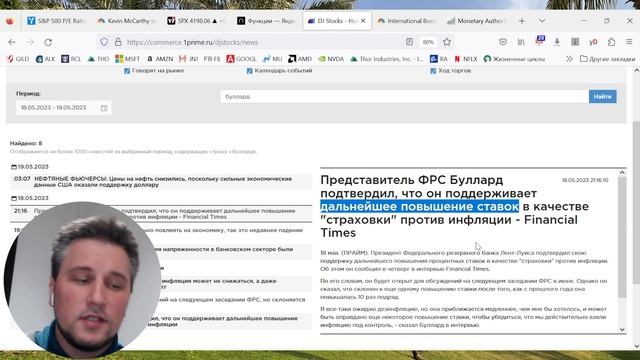Open the BA bookmark

coord(439,59)
